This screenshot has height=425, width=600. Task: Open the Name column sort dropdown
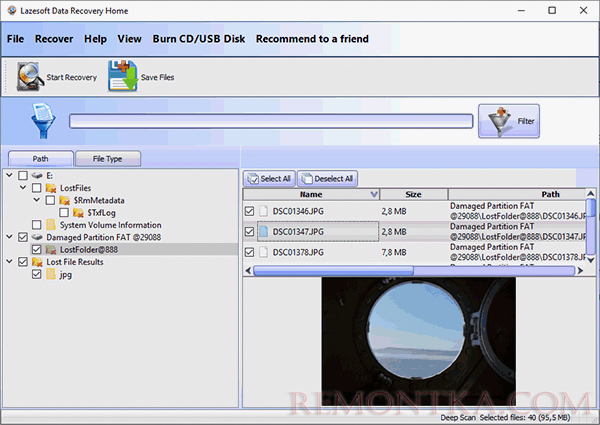(374, 194)
